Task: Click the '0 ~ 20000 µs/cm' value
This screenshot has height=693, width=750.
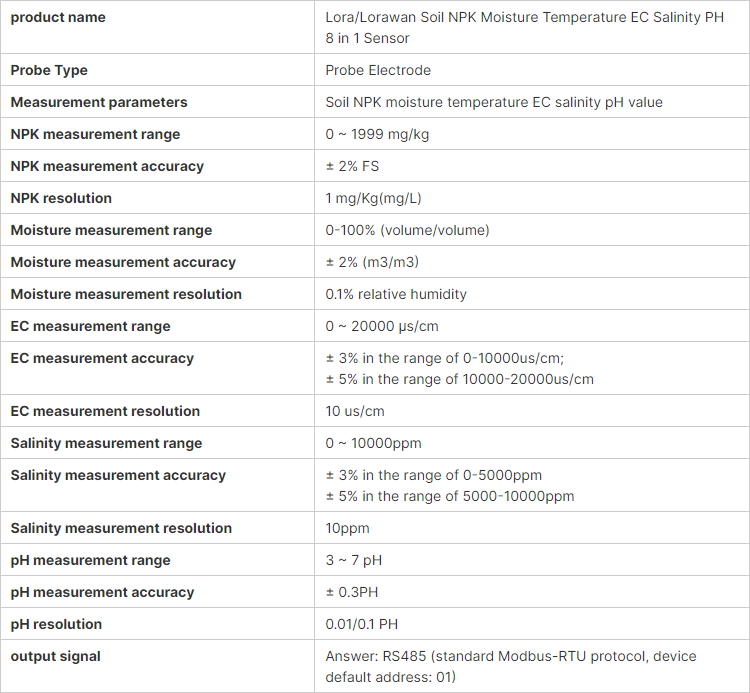Action: (382, 326)
